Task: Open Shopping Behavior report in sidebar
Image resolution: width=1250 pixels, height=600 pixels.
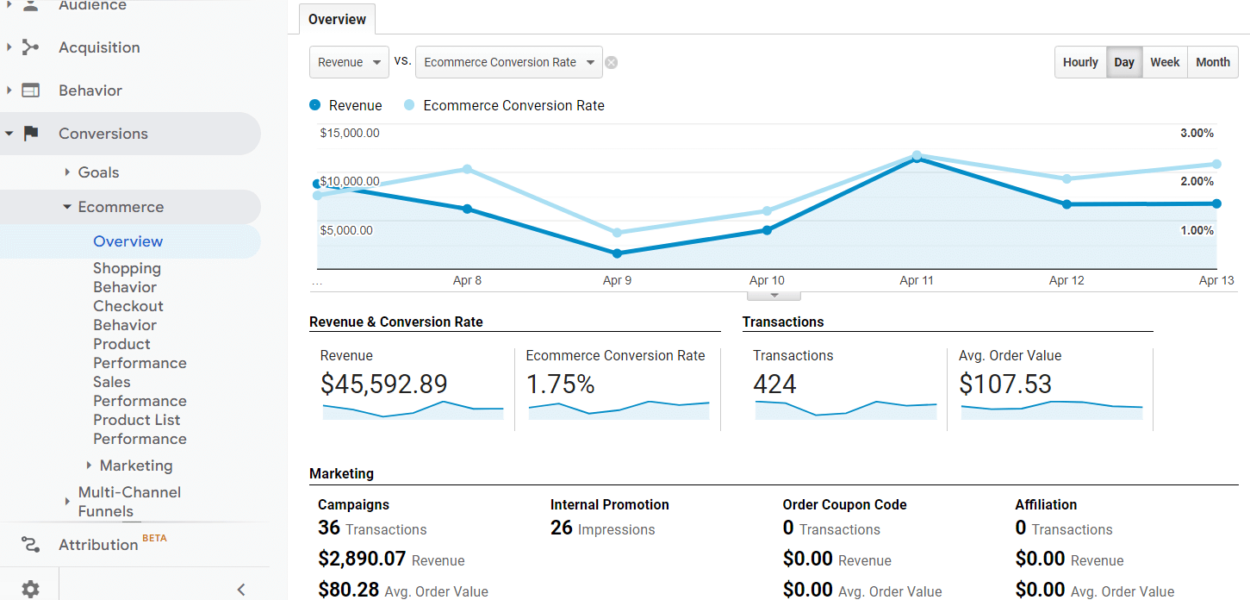Action: point(126,277)
